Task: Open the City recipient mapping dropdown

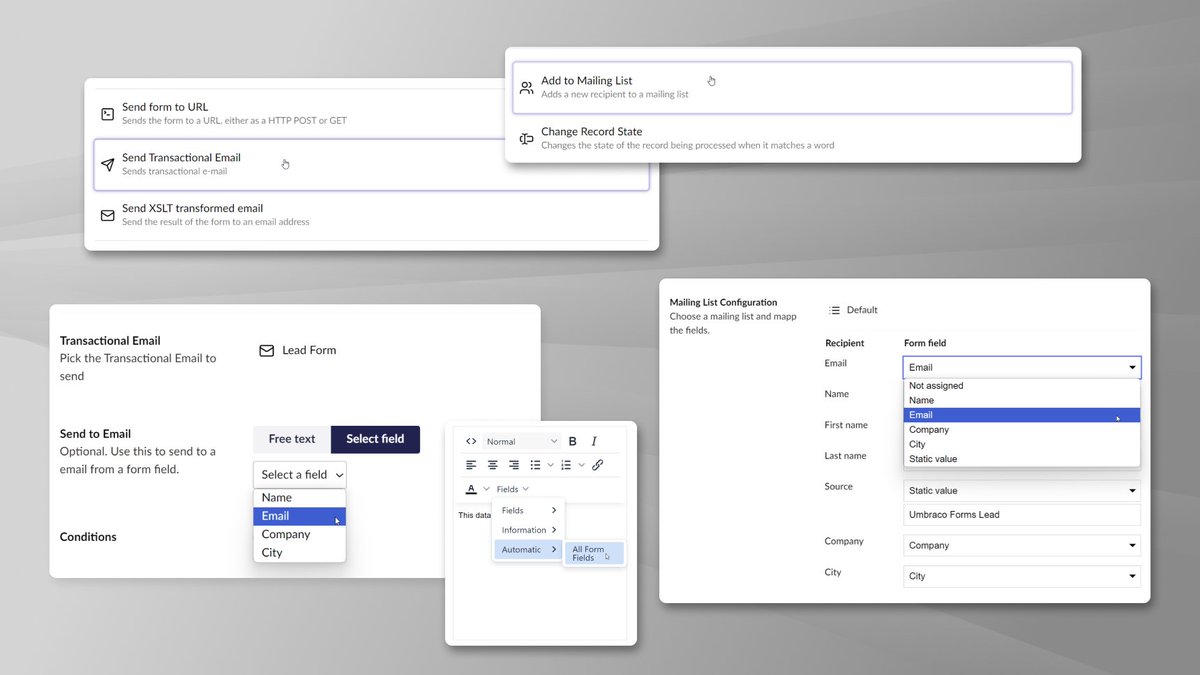Action: pos(1021,576)
